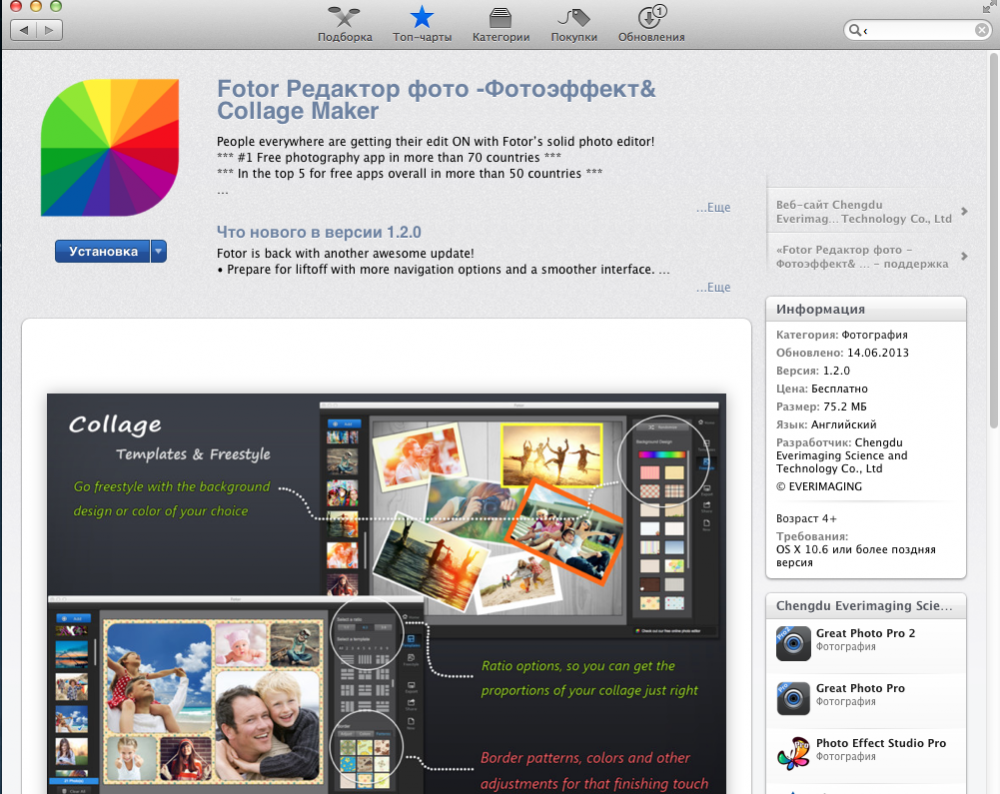Image resolution: width=1000 pixels, height=794 pixels.
Task: Select Great Photo Pro title text
Action: click(860, 688)
